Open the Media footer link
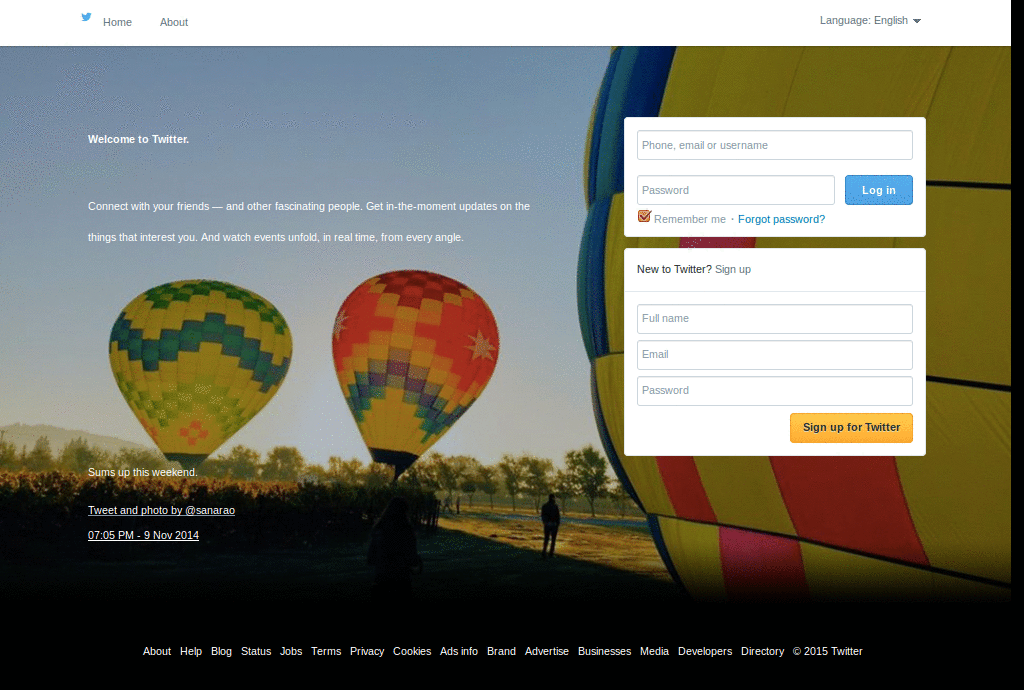1024x690 pixels. coord(654,651)
